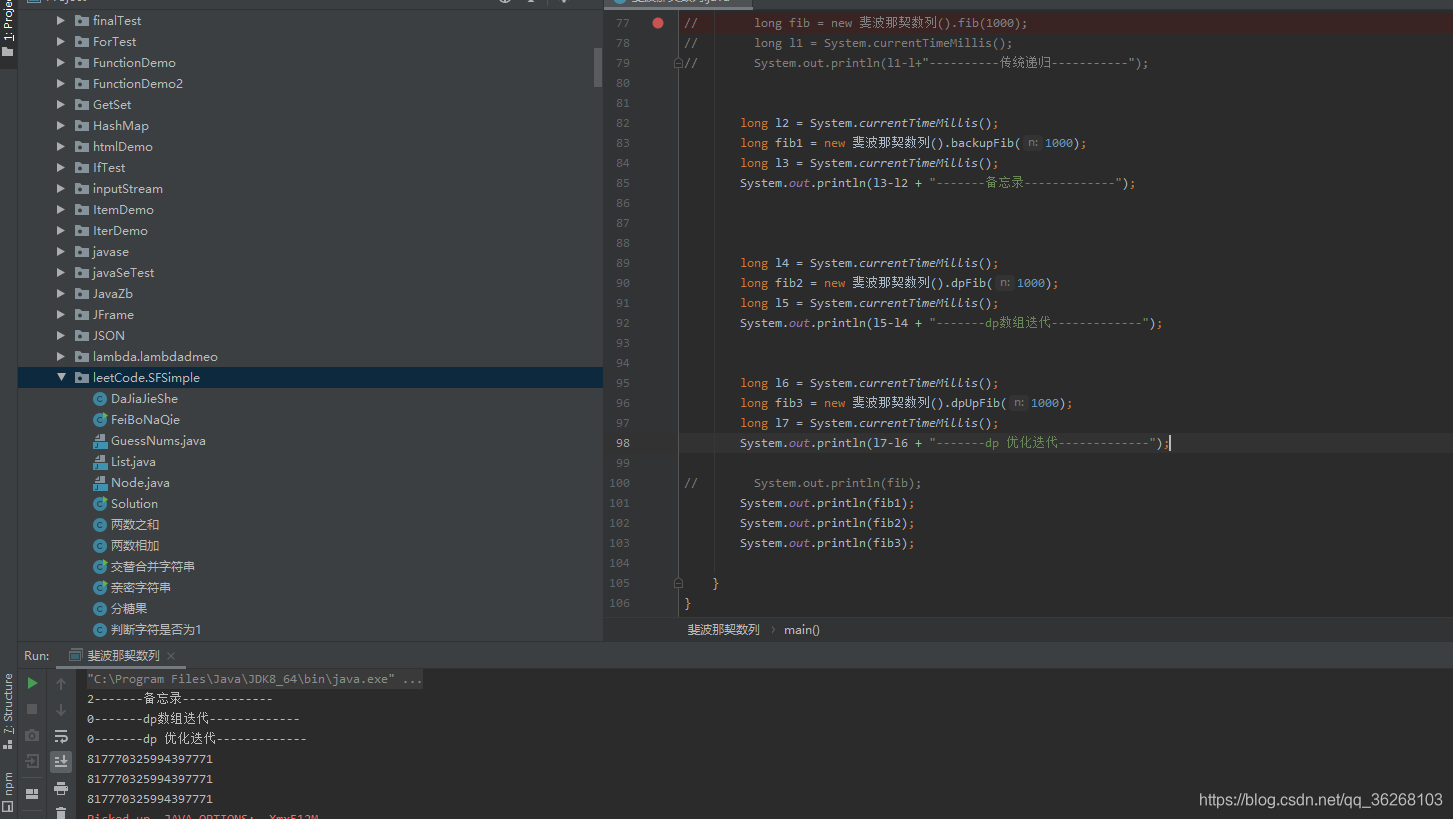Expand the finalTest folder

pos(61,21)
